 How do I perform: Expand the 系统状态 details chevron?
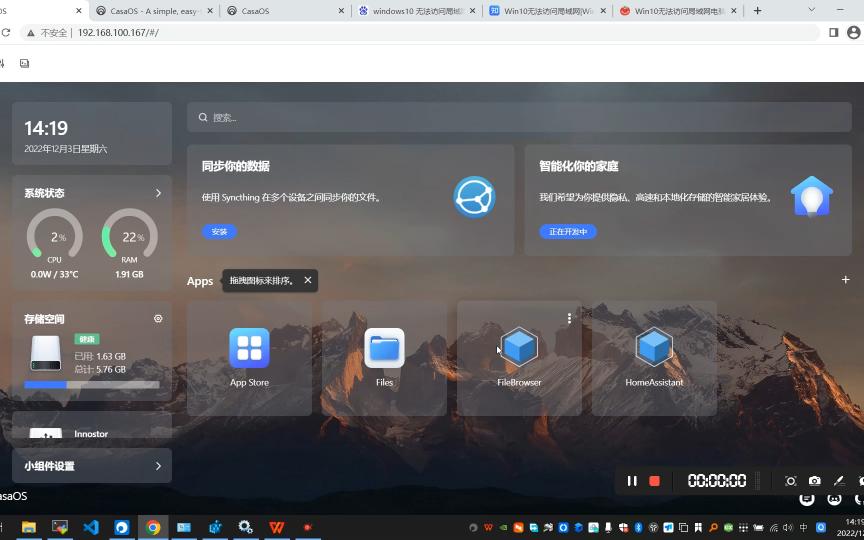[158, 193]
